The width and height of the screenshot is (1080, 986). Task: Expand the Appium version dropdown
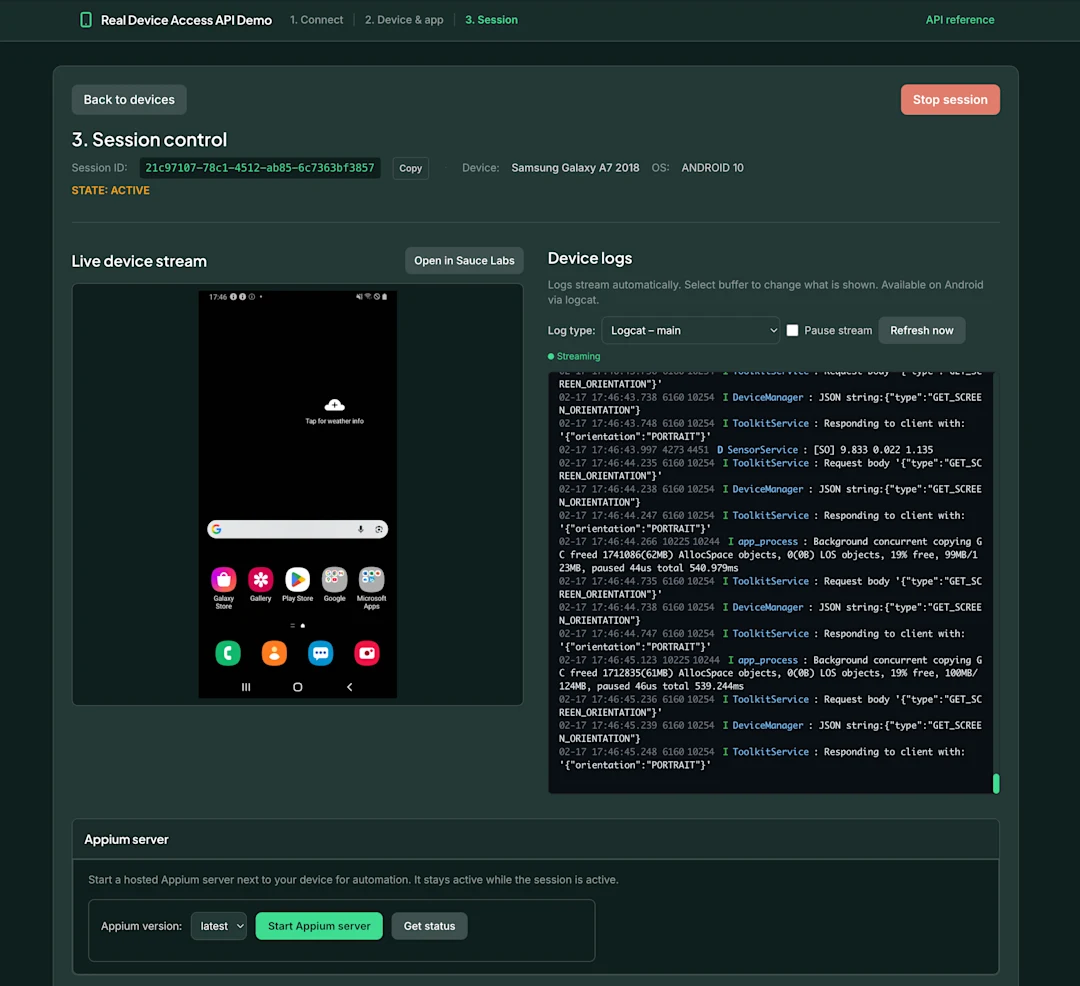(219, 926)
